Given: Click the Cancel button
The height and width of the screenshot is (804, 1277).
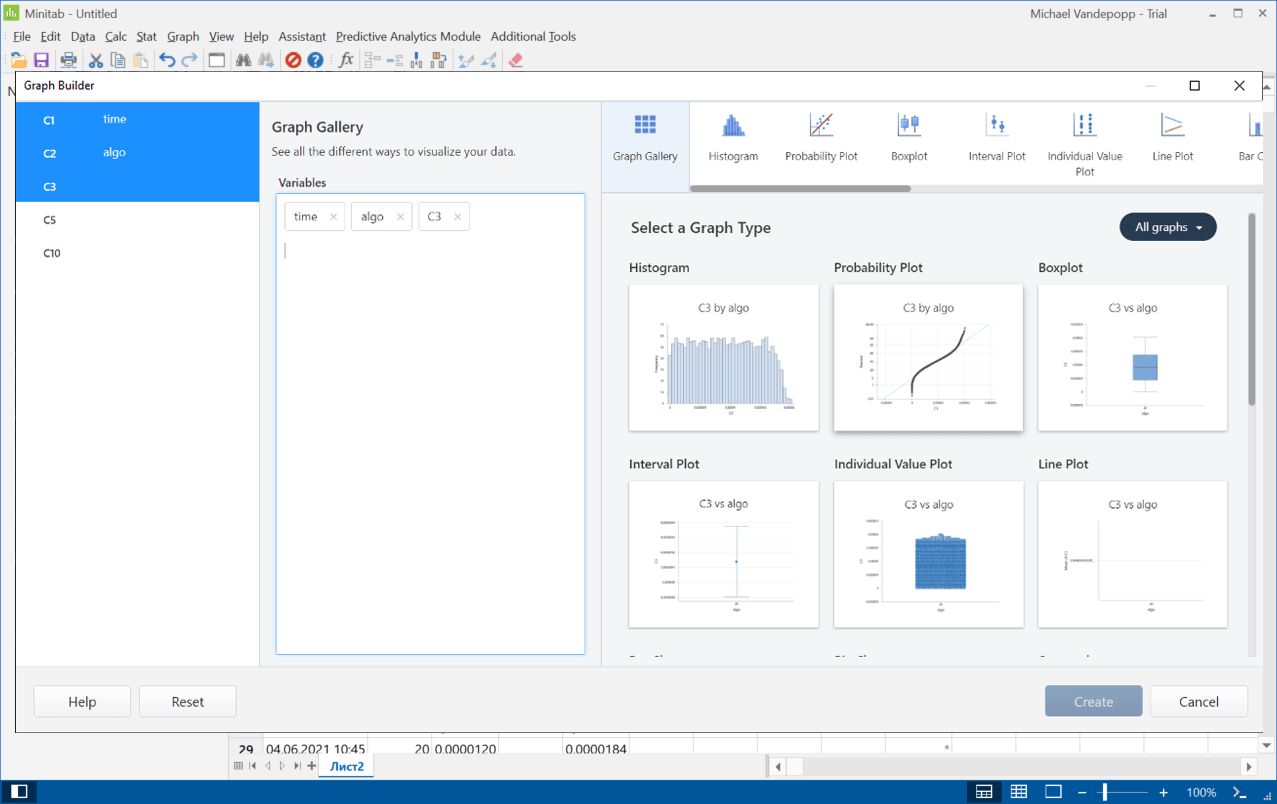Looking at the screenshot, I should pos(1198,701).
